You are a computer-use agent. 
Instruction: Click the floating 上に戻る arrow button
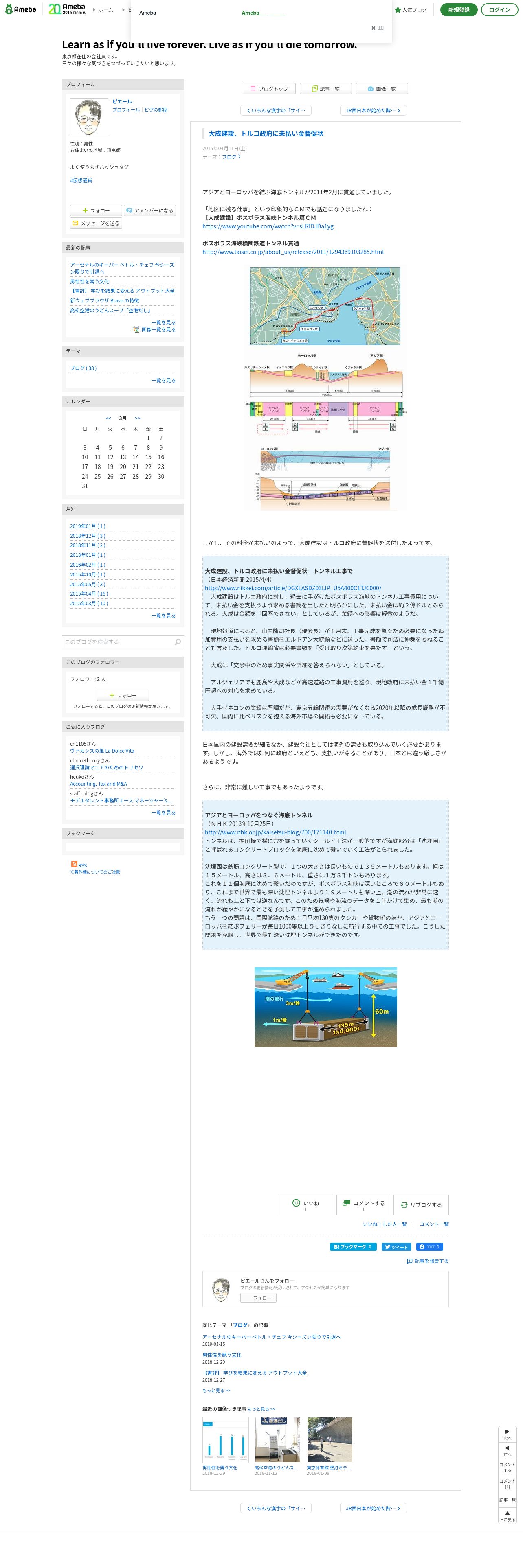click(507, 1515)
